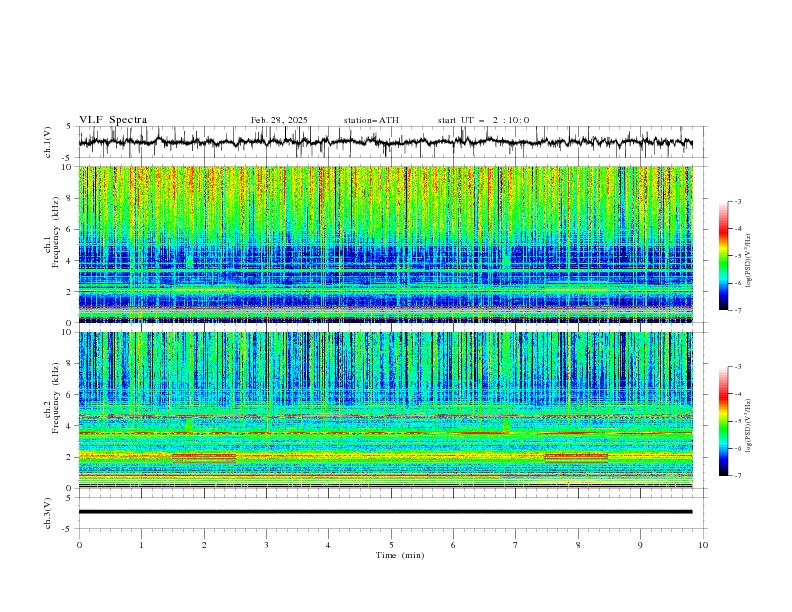Click the "8" kHz tick on ch.1 spectrogram
Screen dimensions: 792x612
[x=70, y=198]
